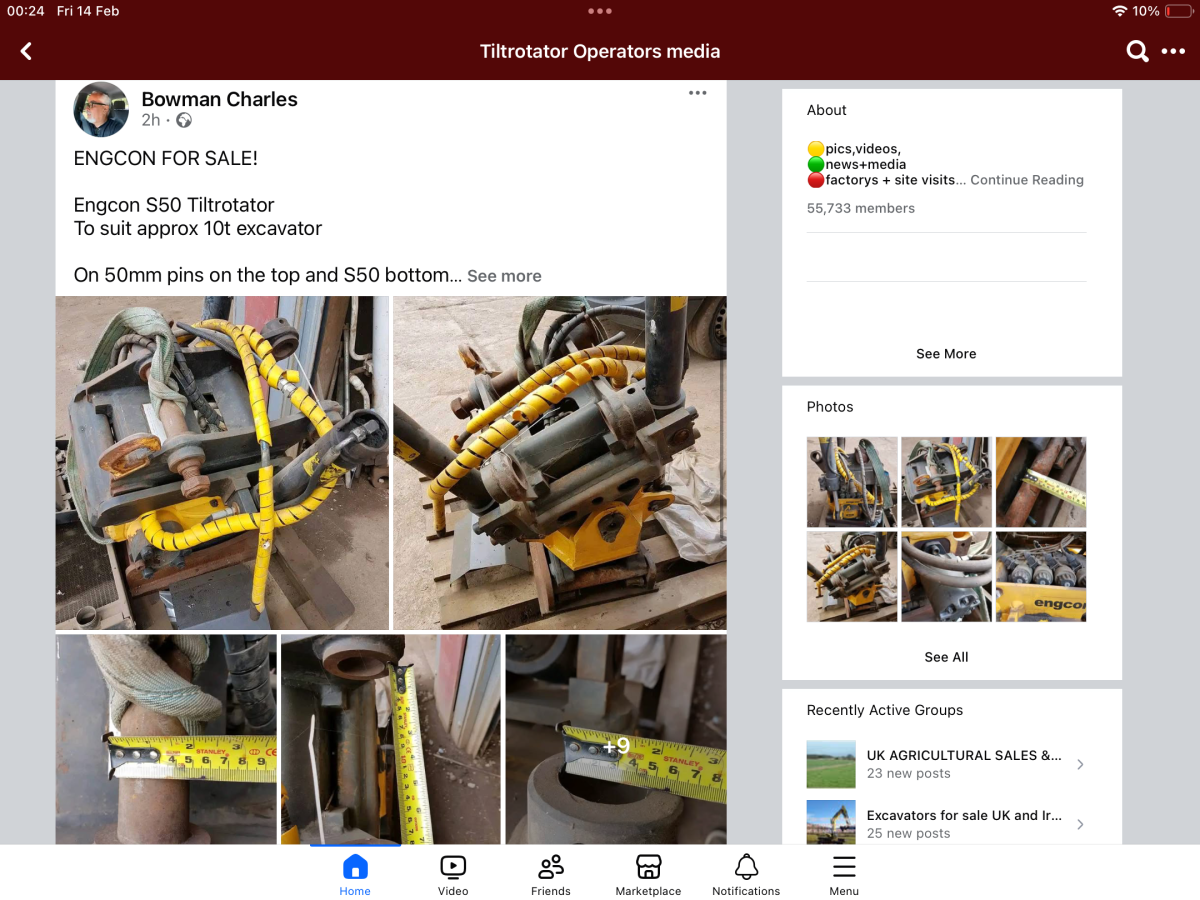Open Bowman Charles profile picture
1200x900 pixels.
[101, 110]
